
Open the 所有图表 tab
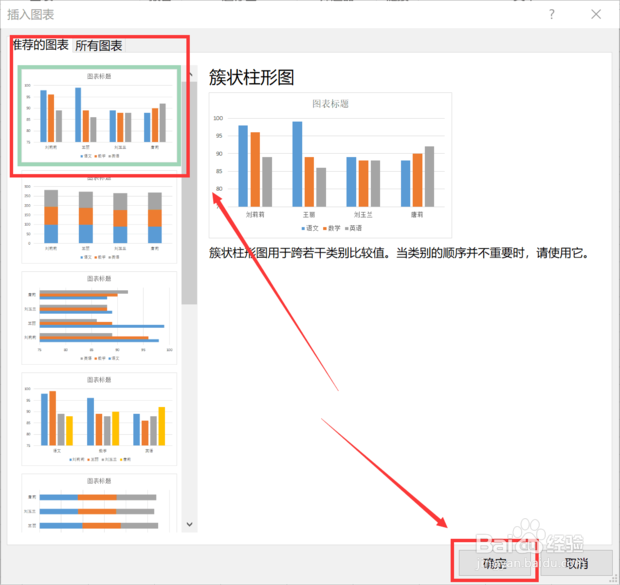[x=99, y=45]
